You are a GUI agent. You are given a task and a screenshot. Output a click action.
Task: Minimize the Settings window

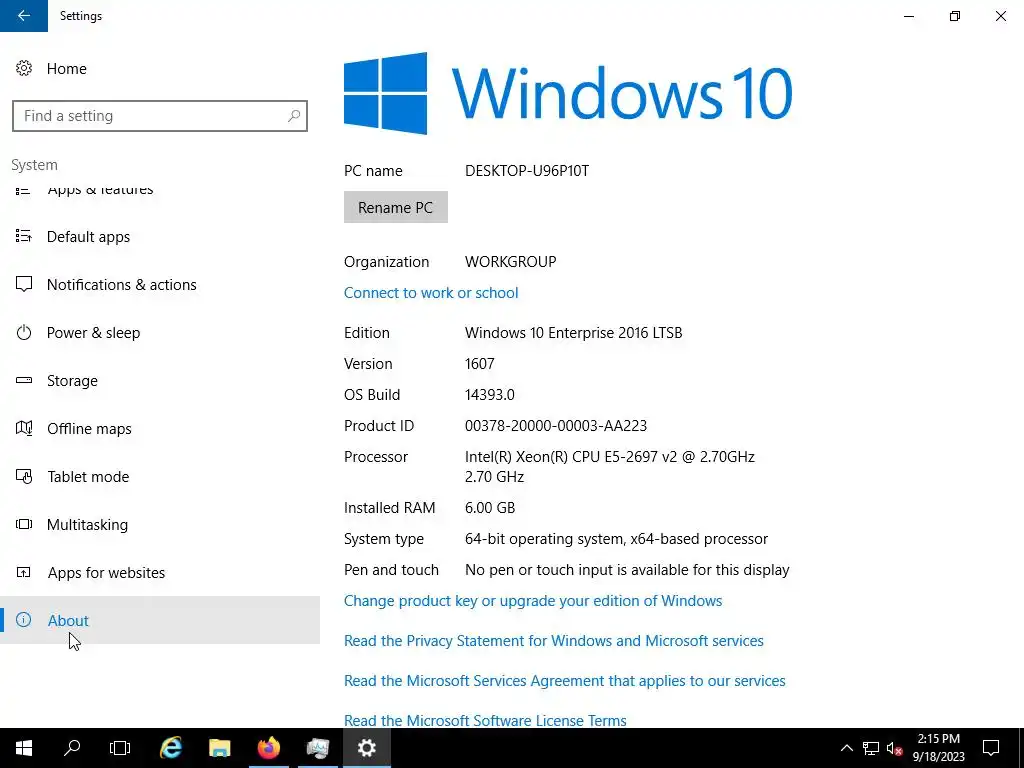coord(909,16)
